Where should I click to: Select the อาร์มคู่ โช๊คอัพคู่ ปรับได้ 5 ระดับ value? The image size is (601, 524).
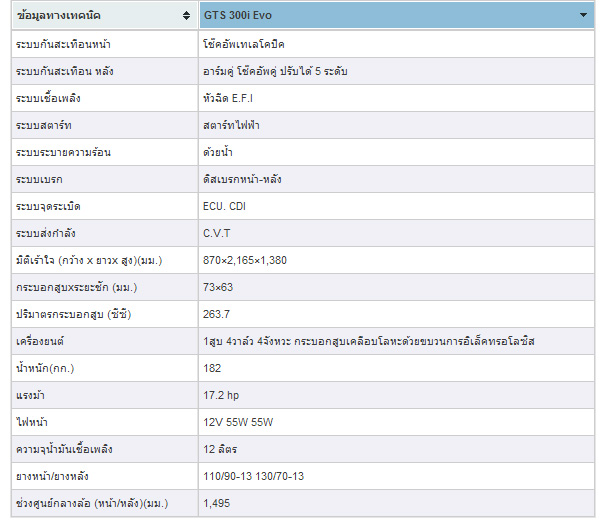[275, 72]
